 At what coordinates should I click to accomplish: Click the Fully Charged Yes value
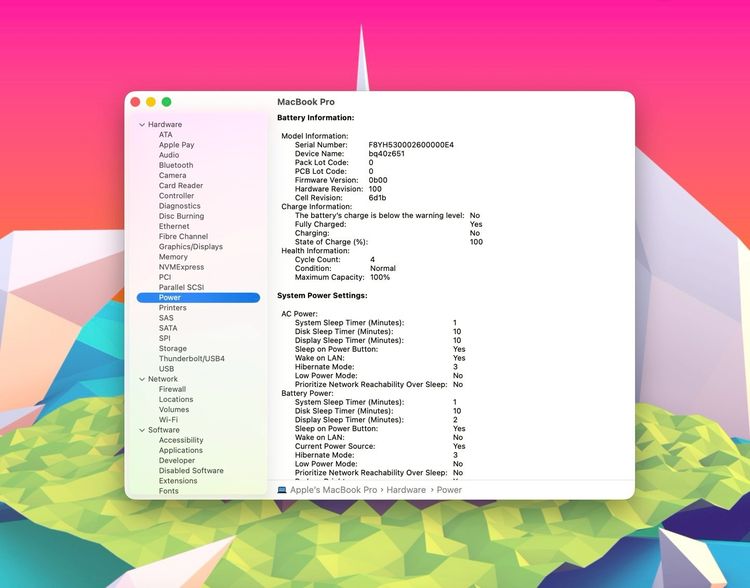[476, 224]
